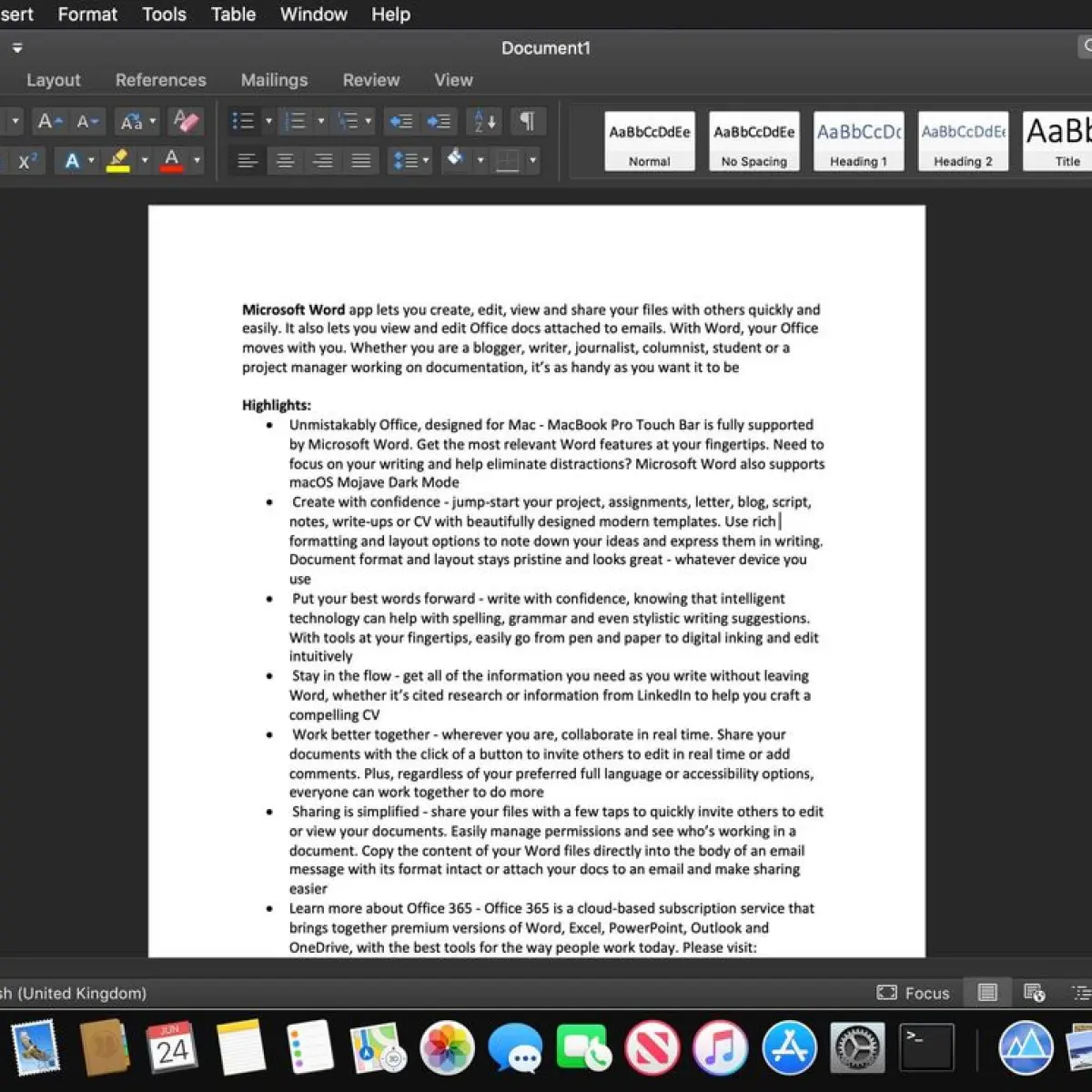1092x1092 pixels.
Task: Open shading color dropdown arrow
Action: point(480,161)
